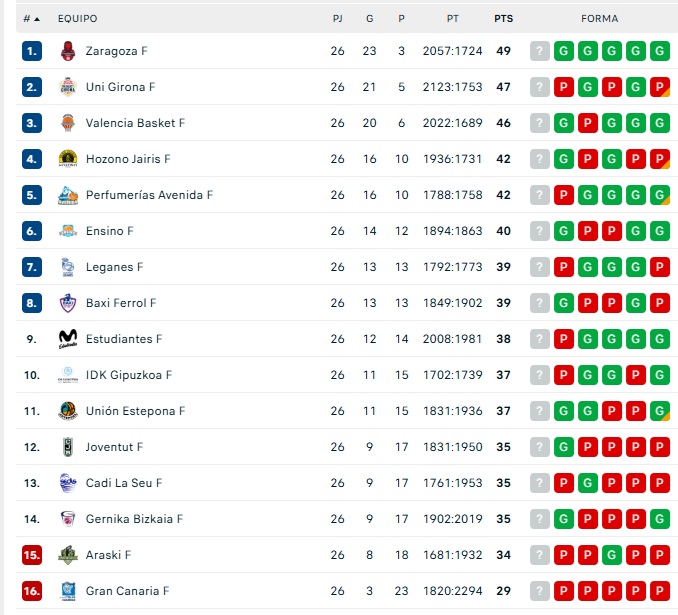Open the Gernika Bizkaia F team link

tap(134, 519)
